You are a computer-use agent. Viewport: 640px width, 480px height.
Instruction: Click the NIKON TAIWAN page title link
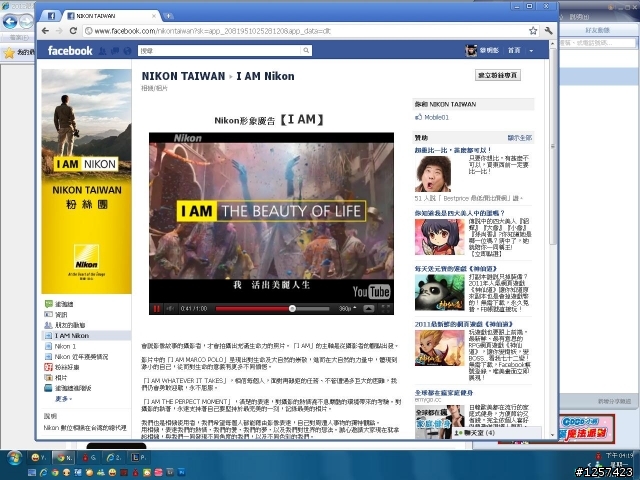click(183, 76)
